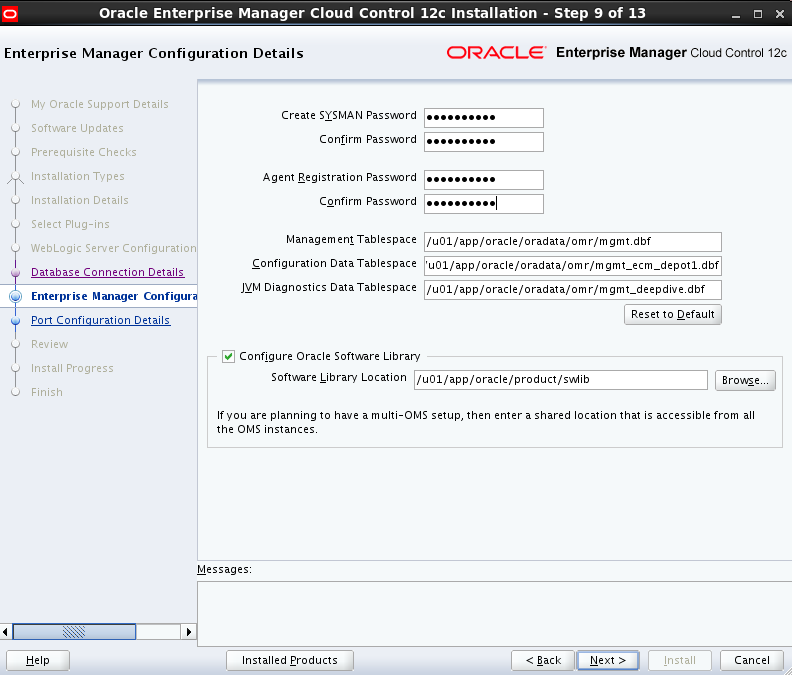Click Confirm Password field under Agent Registration
792x675 pixels.
click(x=483, y=204)
